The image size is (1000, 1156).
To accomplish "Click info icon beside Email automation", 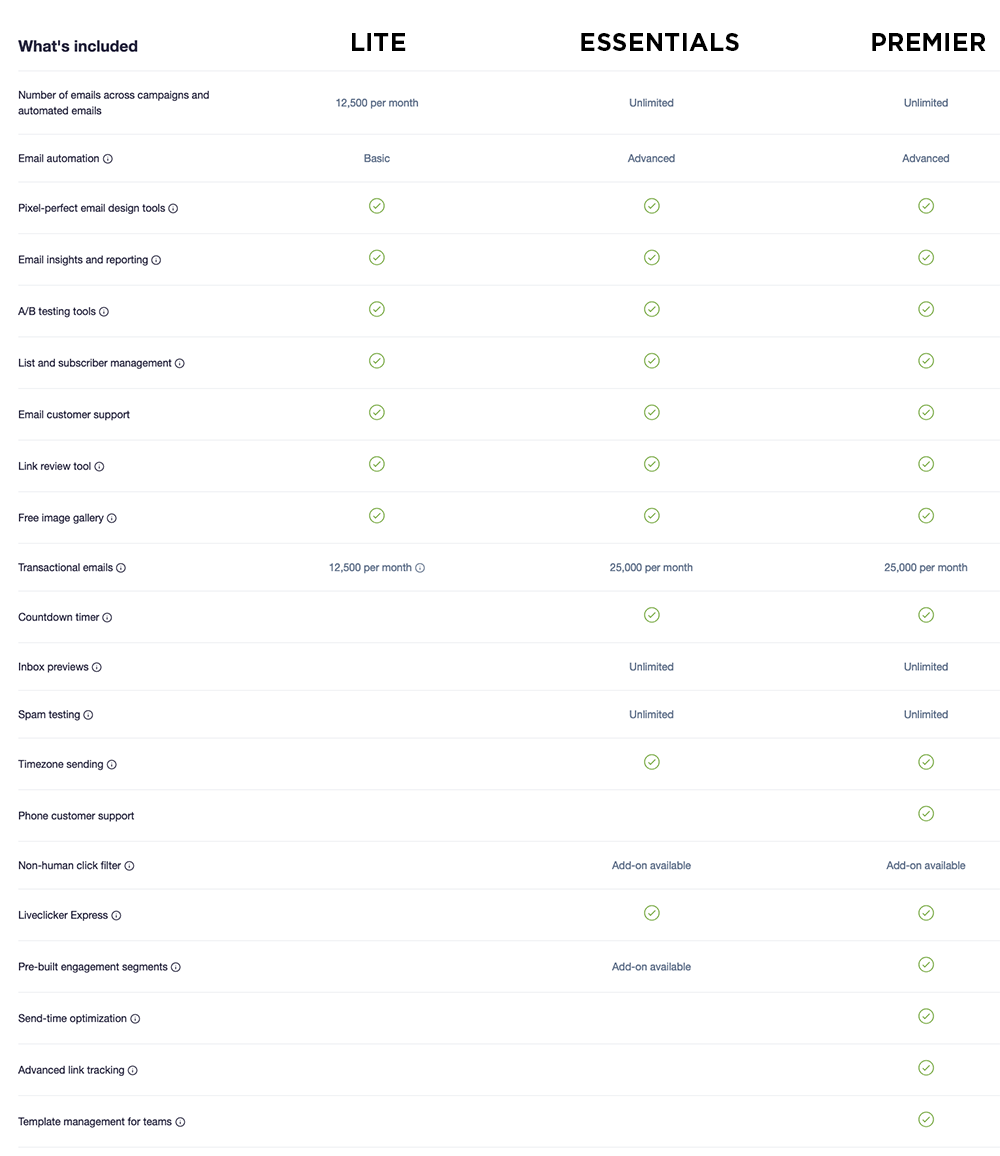I will (108, 159).
